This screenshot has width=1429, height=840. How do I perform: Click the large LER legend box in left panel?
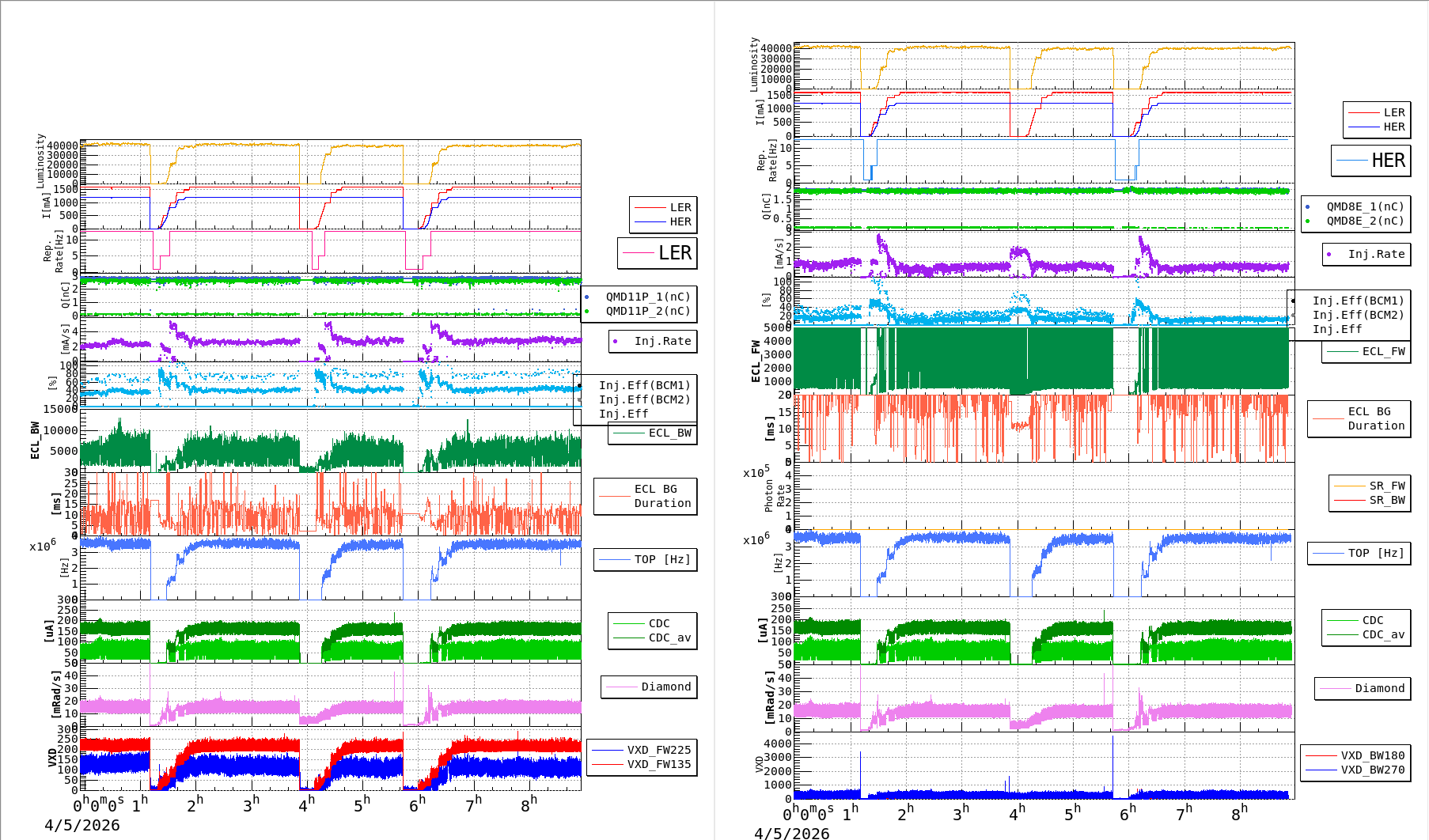click(x=657, y=253)
